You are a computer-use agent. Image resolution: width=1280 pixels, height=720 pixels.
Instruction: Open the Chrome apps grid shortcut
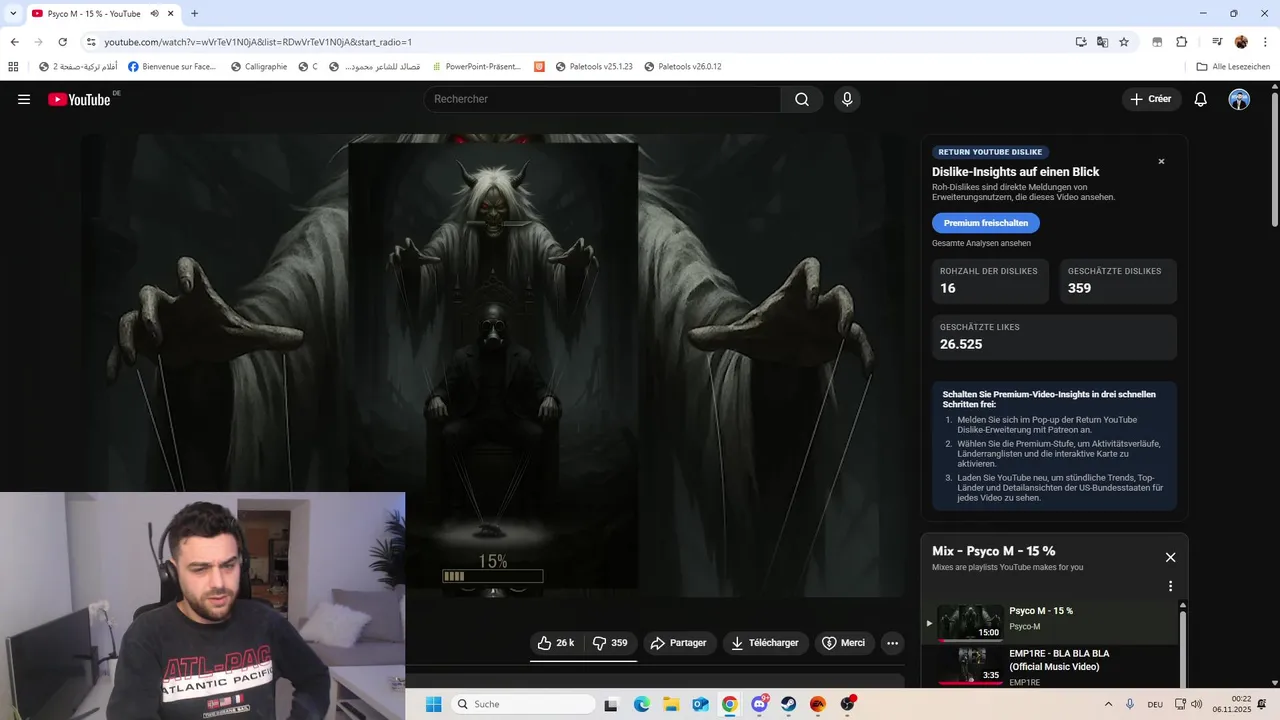[x=13, y=67]
